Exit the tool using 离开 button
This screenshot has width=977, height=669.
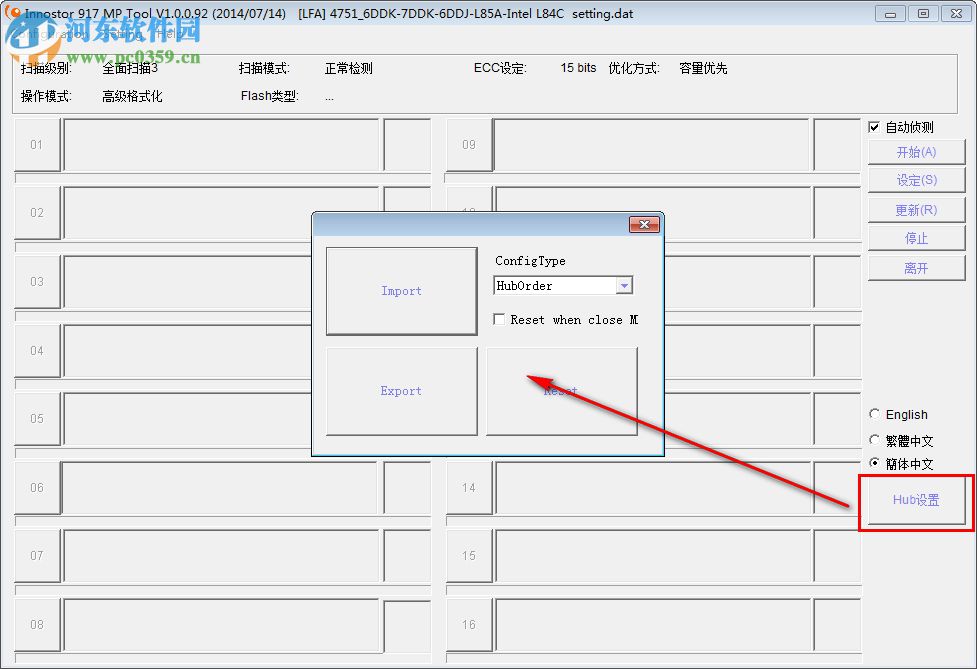(x=915, y=267)
